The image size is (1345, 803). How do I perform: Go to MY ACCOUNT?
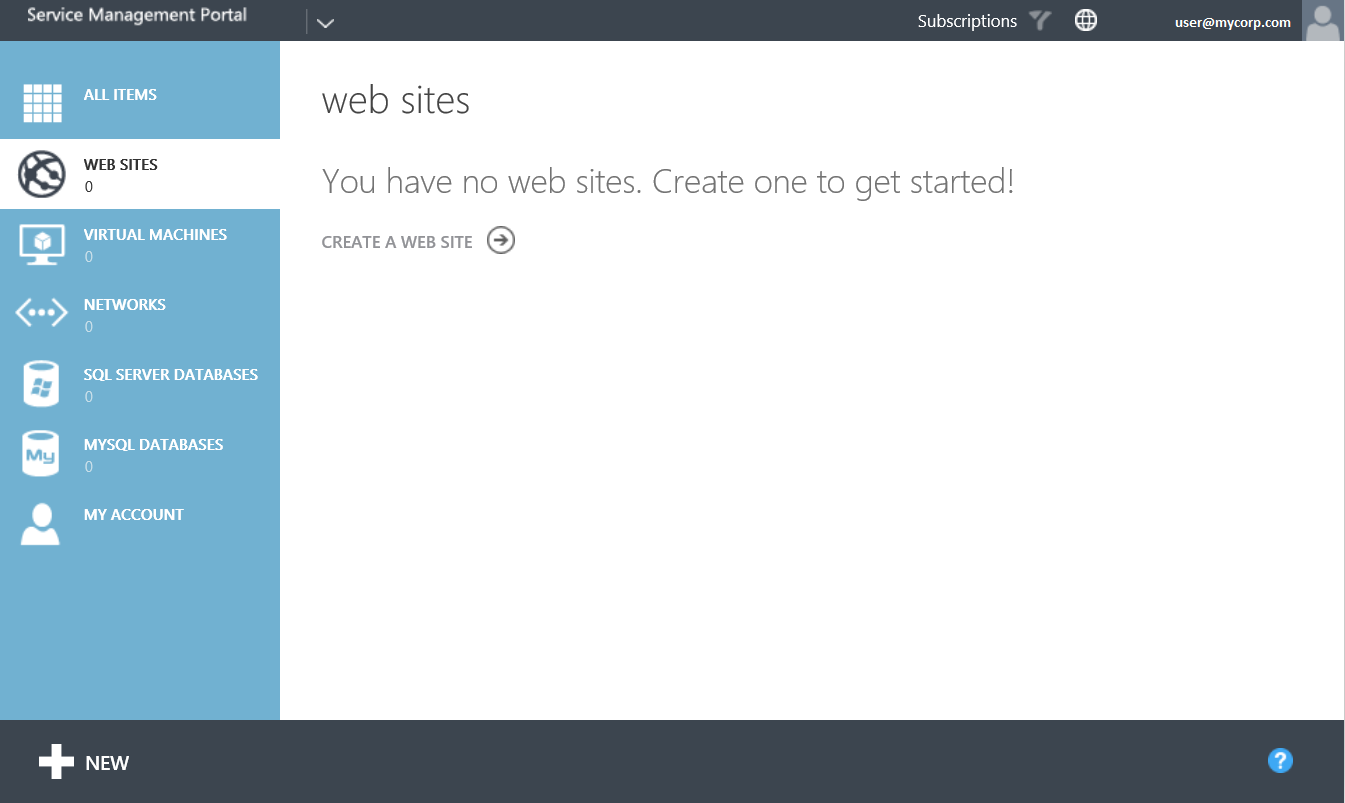[x=140, y=524]
